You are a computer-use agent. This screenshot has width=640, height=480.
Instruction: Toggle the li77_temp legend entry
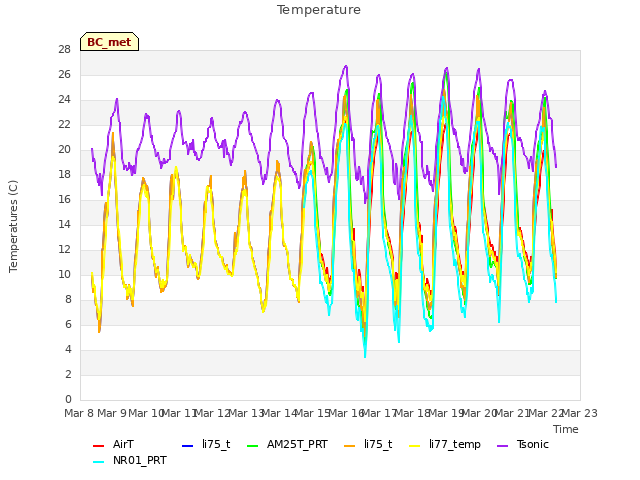(445, 444)
